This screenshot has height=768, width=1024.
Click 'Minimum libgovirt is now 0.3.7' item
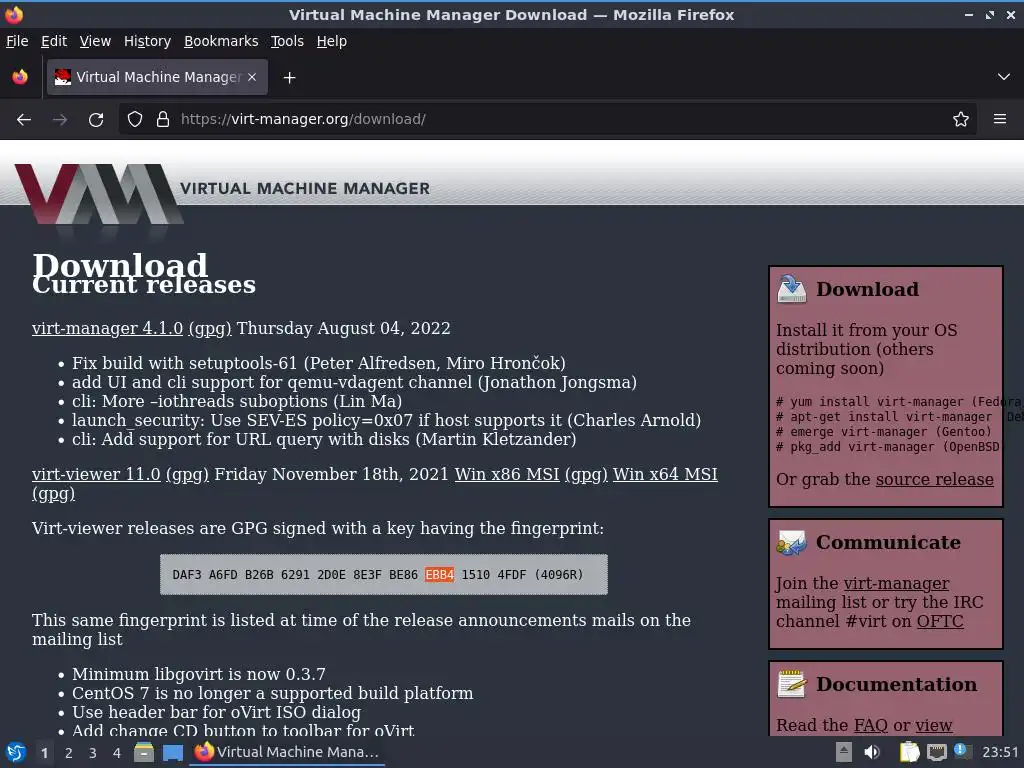tap(199, 674)
